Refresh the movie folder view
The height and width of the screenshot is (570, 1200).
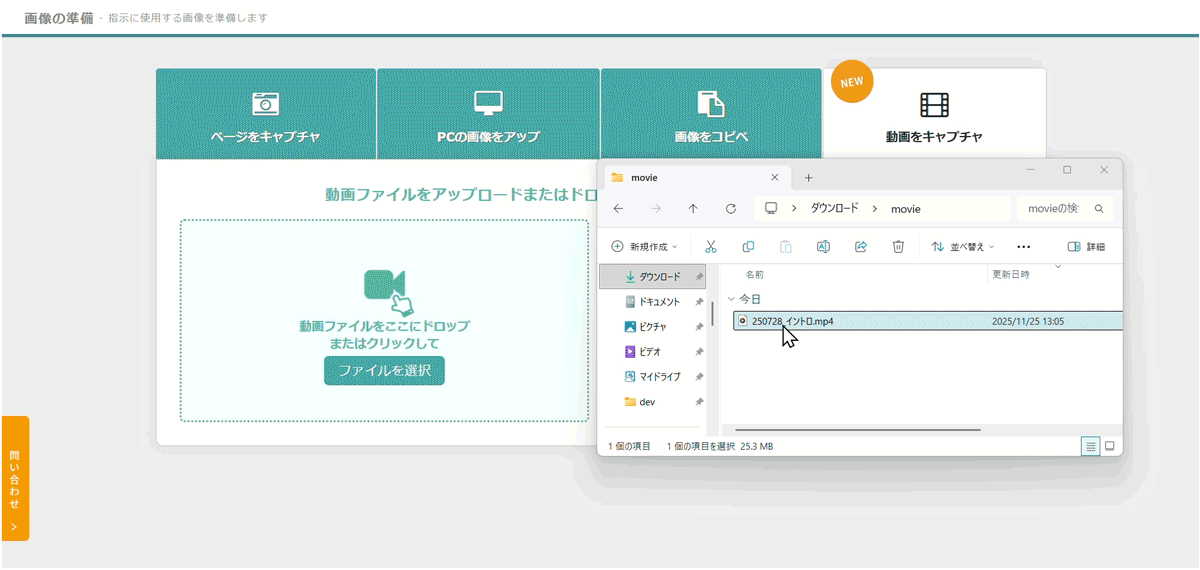731,209
